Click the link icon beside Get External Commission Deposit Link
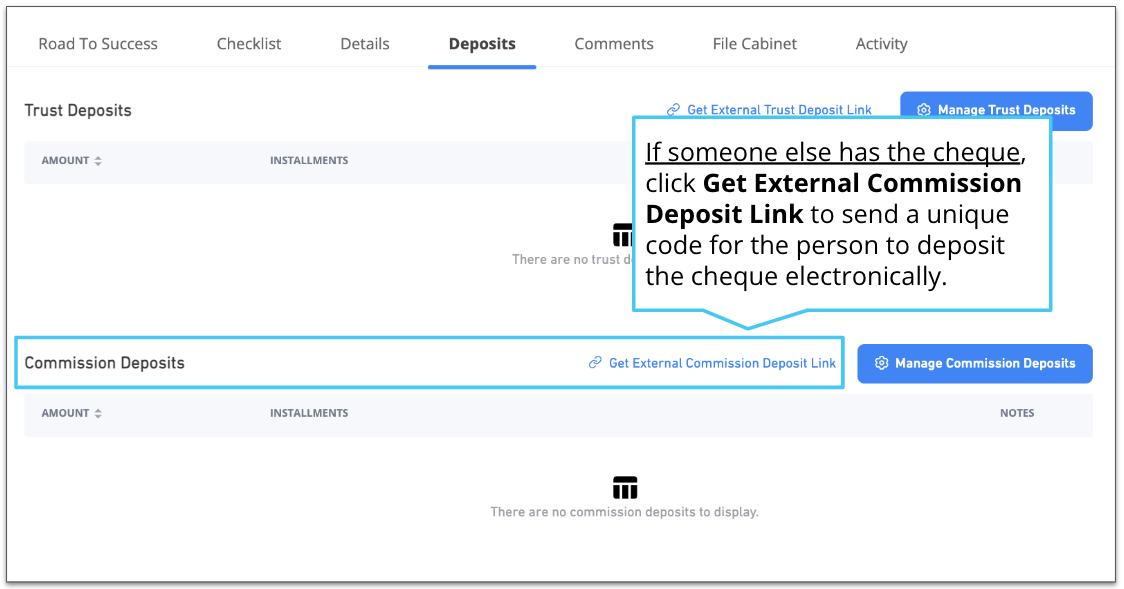Viewport: 1124px width, 589px height. (594, 363)
